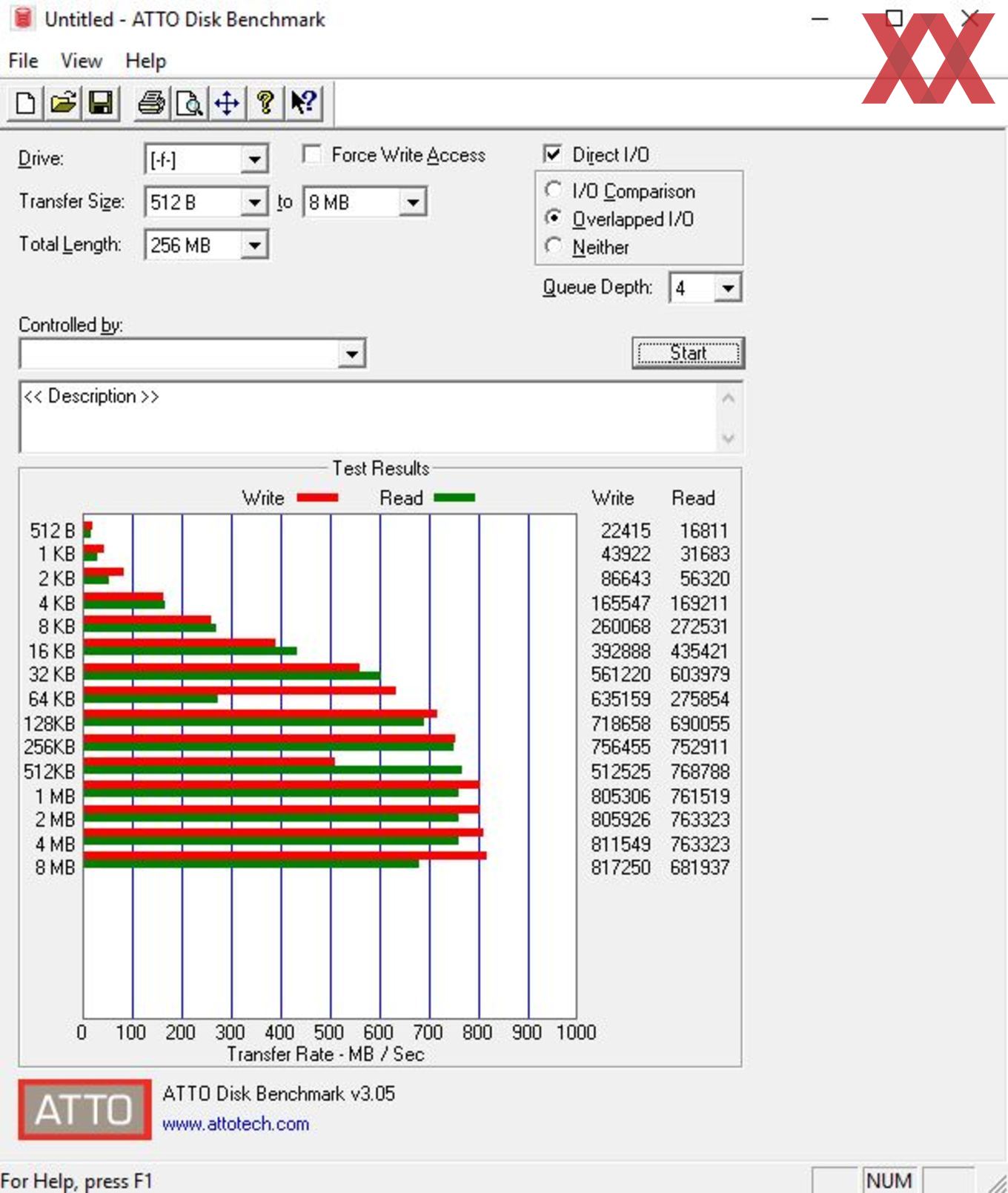Open About via yellow question mark icon
Screen dimensions: 1008x1193
pyautogui.click(x=265, y=103)
